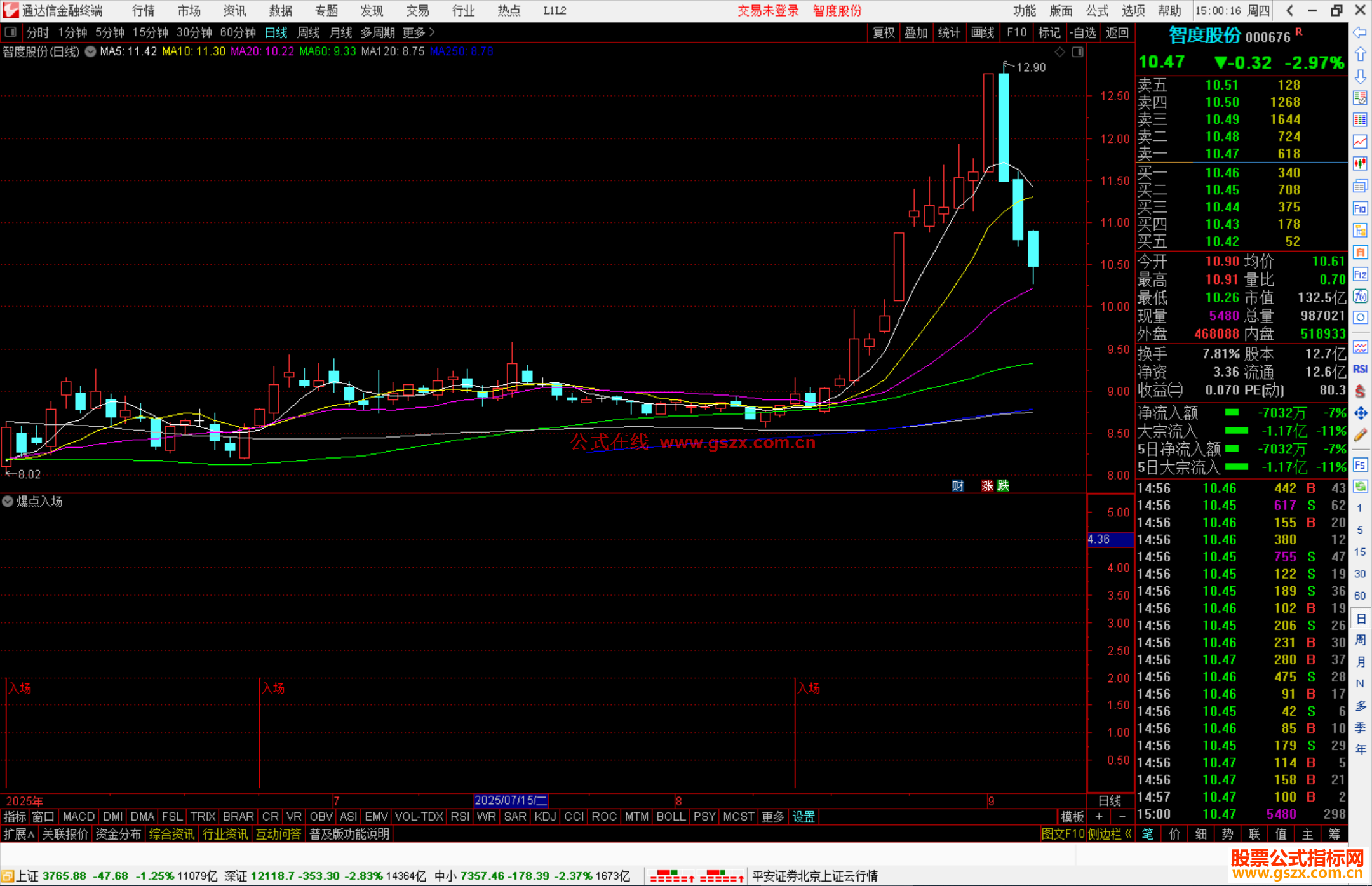The height and width of the screenshot is (886, 1372).
Task: Open the 模板 template dropdown
Action: coord(1073,817)
